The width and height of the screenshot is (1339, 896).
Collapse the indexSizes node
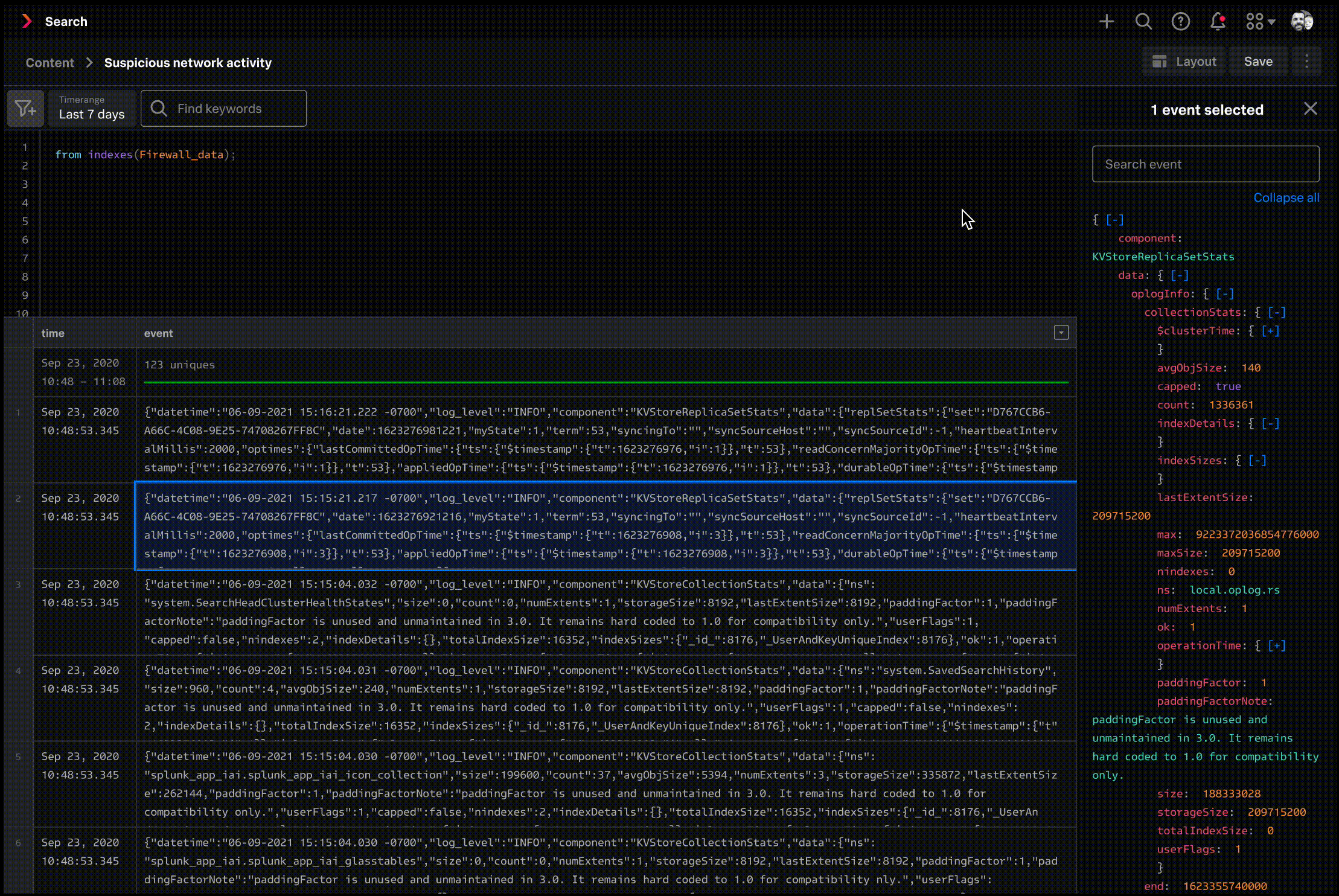click(1258, 461)
